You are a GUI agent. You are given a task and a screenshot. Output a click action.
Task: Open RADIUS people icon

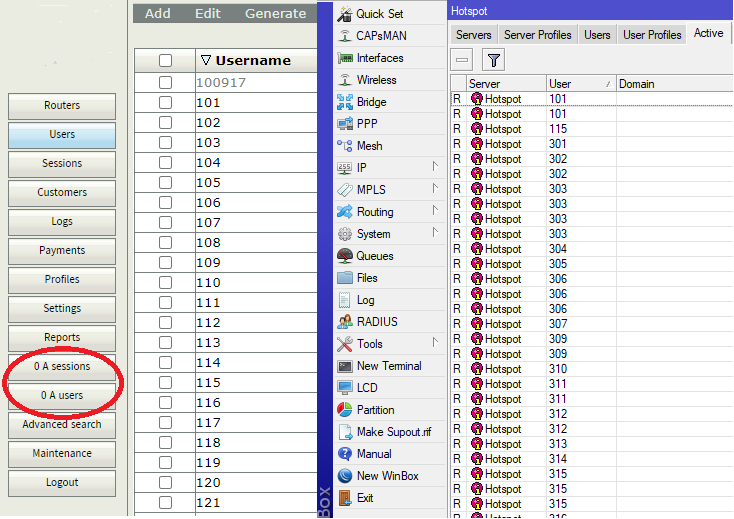pos(345,322)
